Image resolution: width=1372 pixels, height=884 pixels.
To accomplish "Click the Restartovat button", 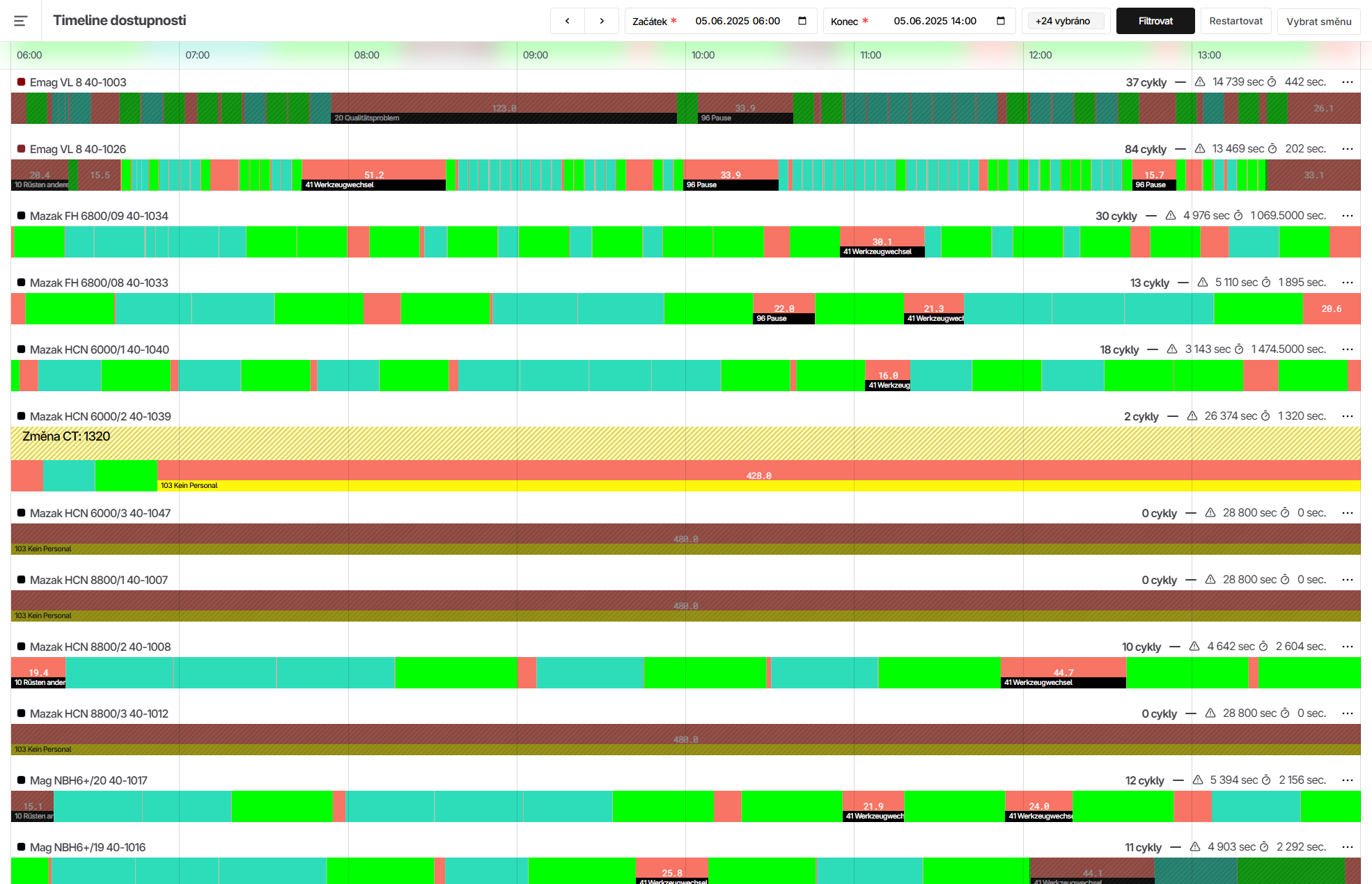I will (x=1235, y=21).
